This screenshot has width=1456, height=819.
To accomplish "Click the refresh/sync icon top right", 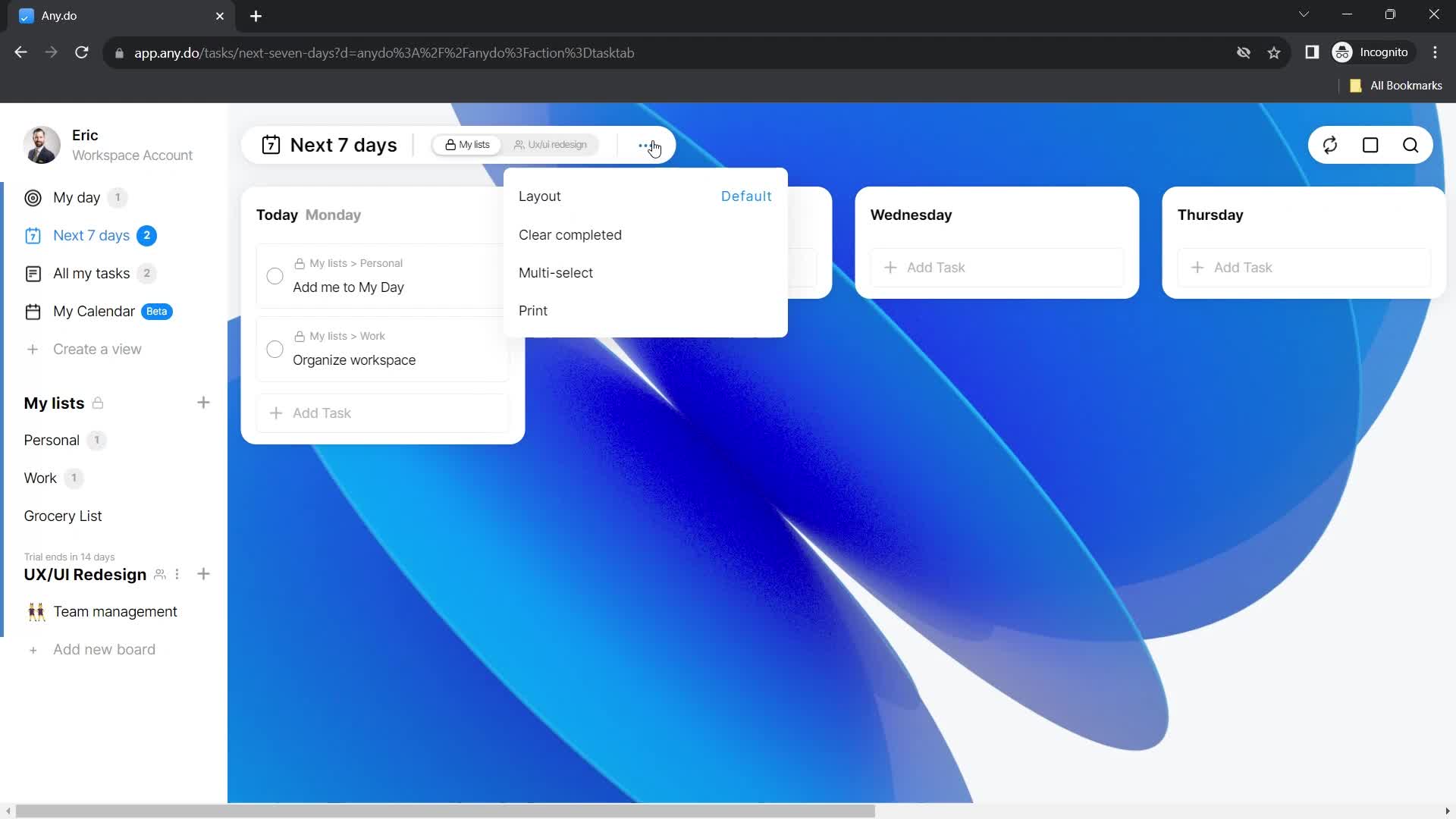I will (1330, 145).
